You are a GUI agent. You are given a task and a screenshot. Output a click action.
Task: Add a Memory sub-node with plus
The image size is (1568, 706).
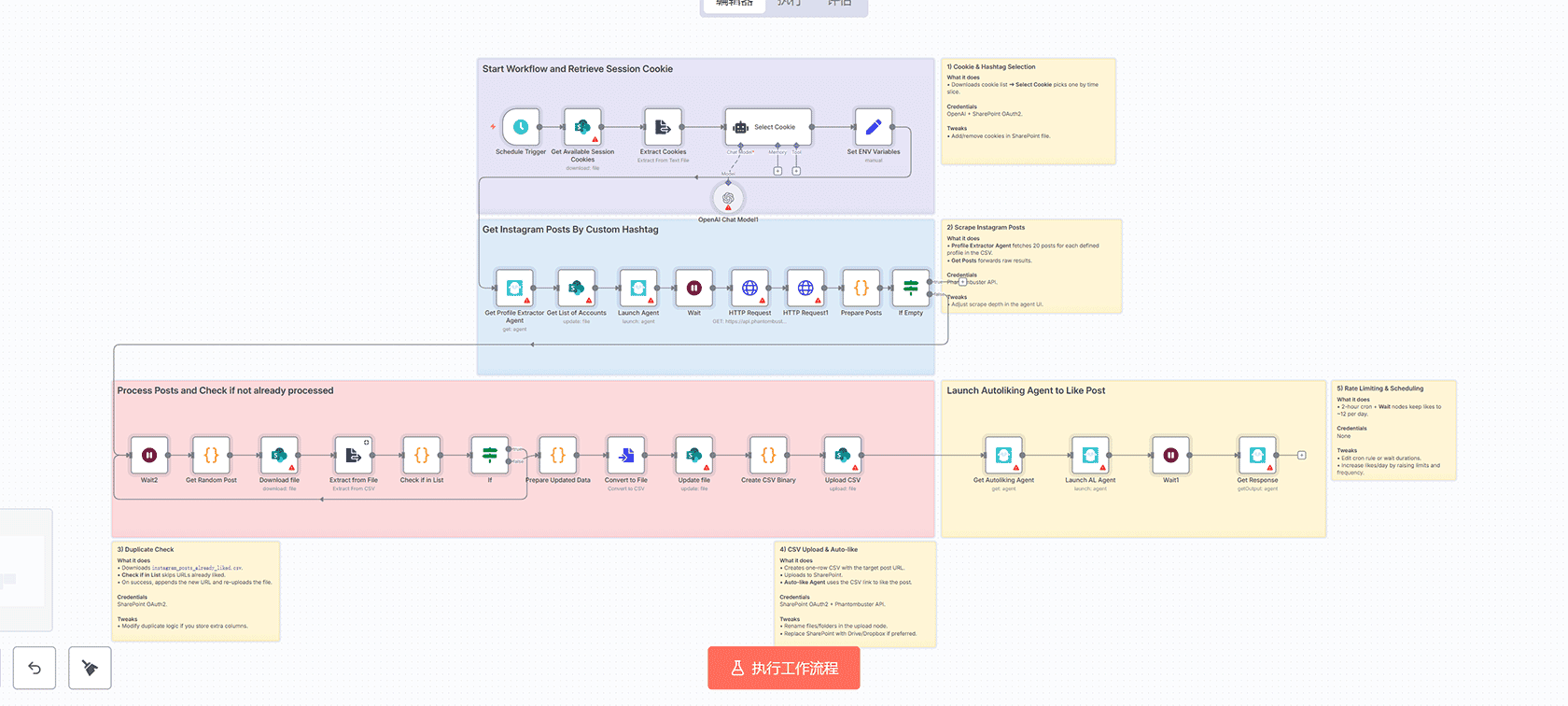click(777, 171)
